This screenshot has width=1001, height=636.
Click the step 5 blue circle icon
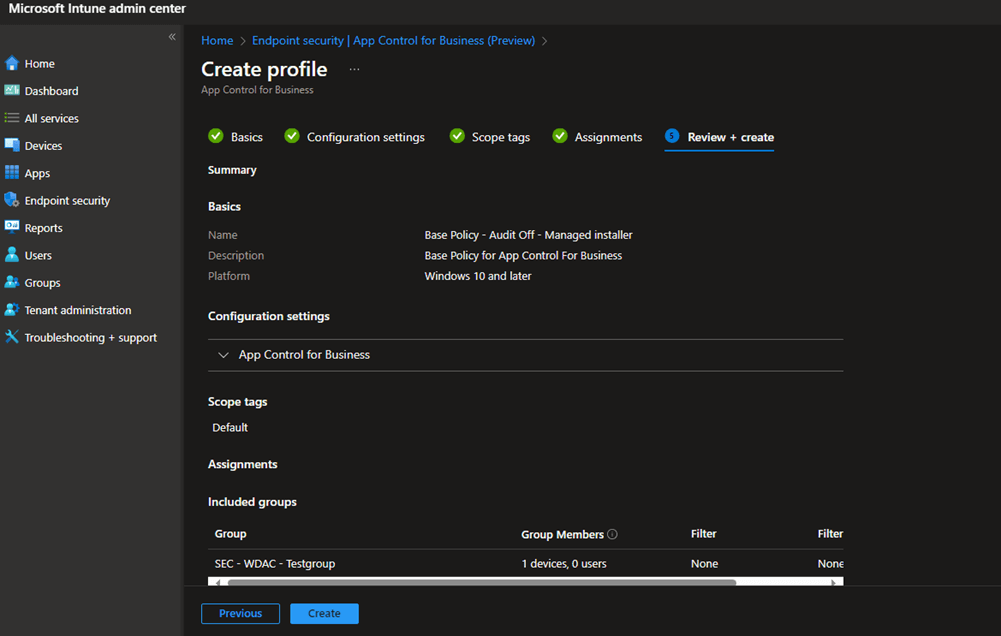click(672, 136)
